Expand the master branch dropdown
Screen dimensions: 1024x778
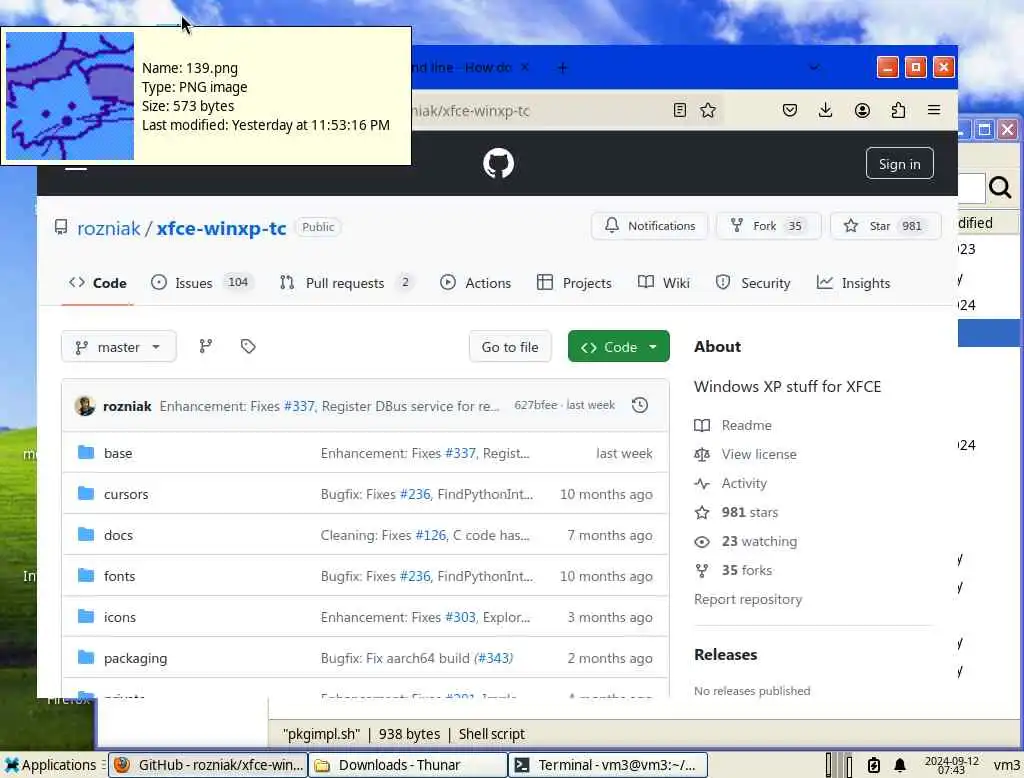[x=119, y=347]
